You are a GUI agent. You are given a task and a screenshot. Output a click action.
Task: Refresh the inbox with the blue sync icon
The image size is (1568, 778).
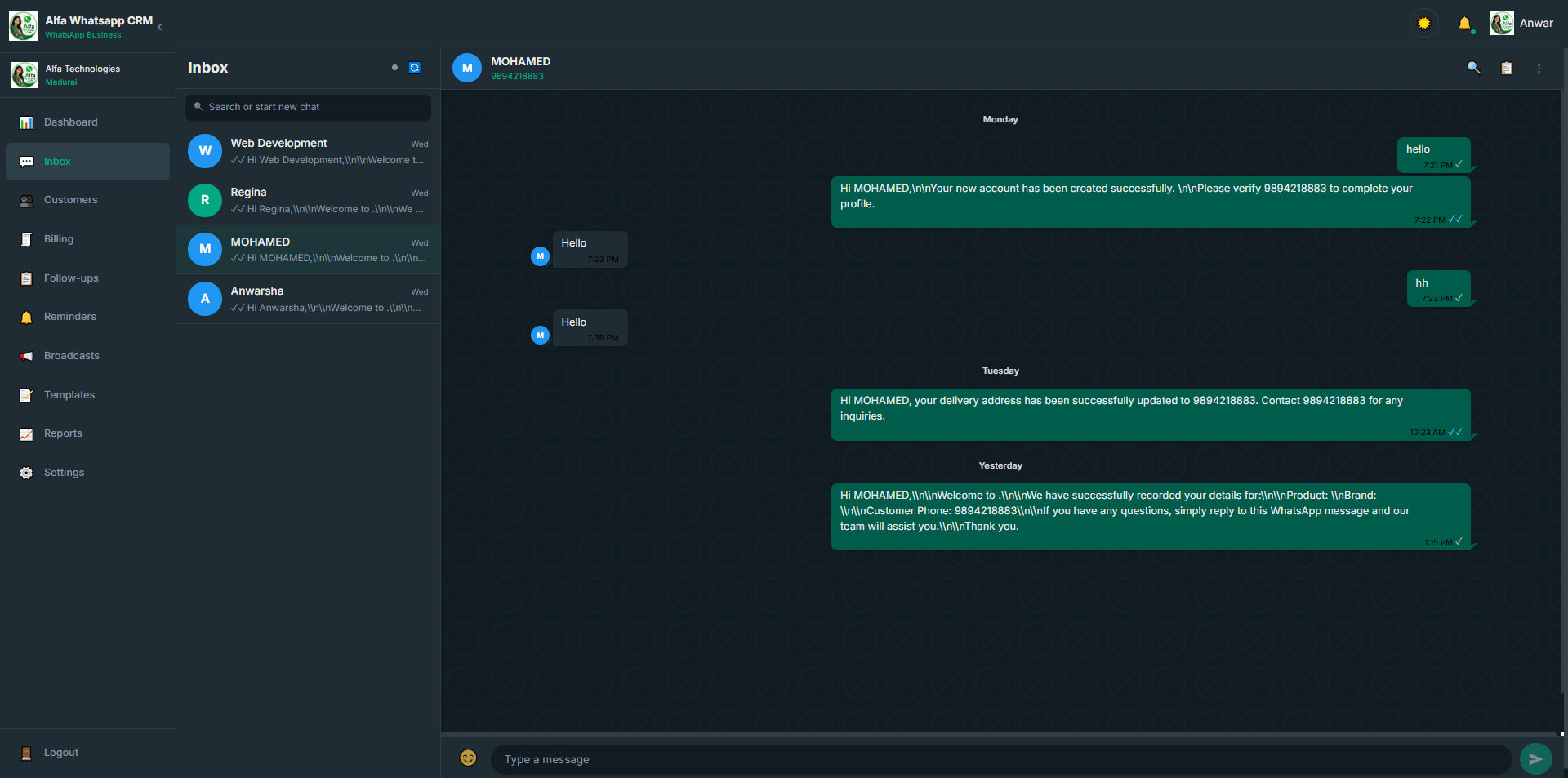pyautogui.click(x=415, y=68)
